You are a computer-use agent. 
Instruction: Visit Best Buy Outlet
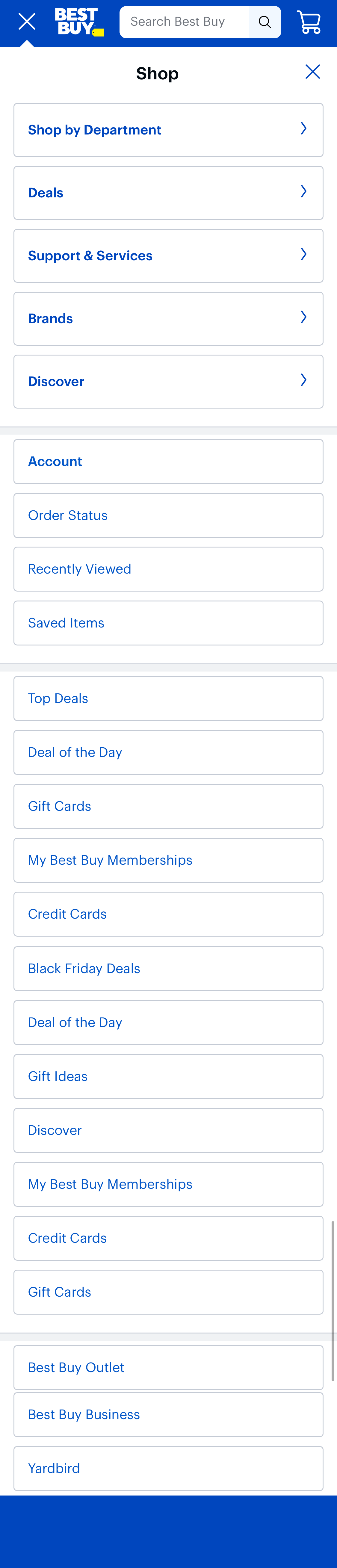[x=168, y=1367]
